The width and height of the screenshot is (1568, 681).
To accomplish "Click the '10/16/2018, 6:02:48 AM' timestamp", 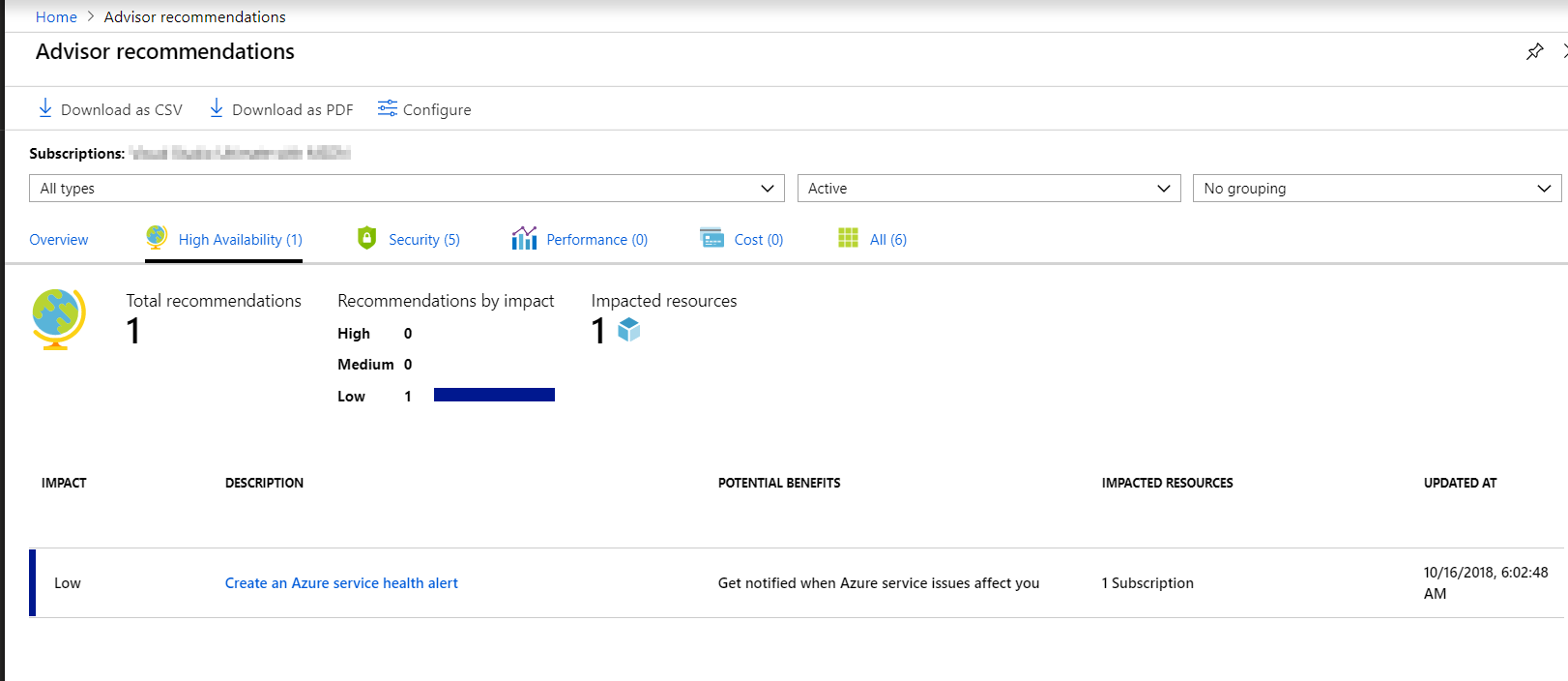I will tap(1486, 583).
